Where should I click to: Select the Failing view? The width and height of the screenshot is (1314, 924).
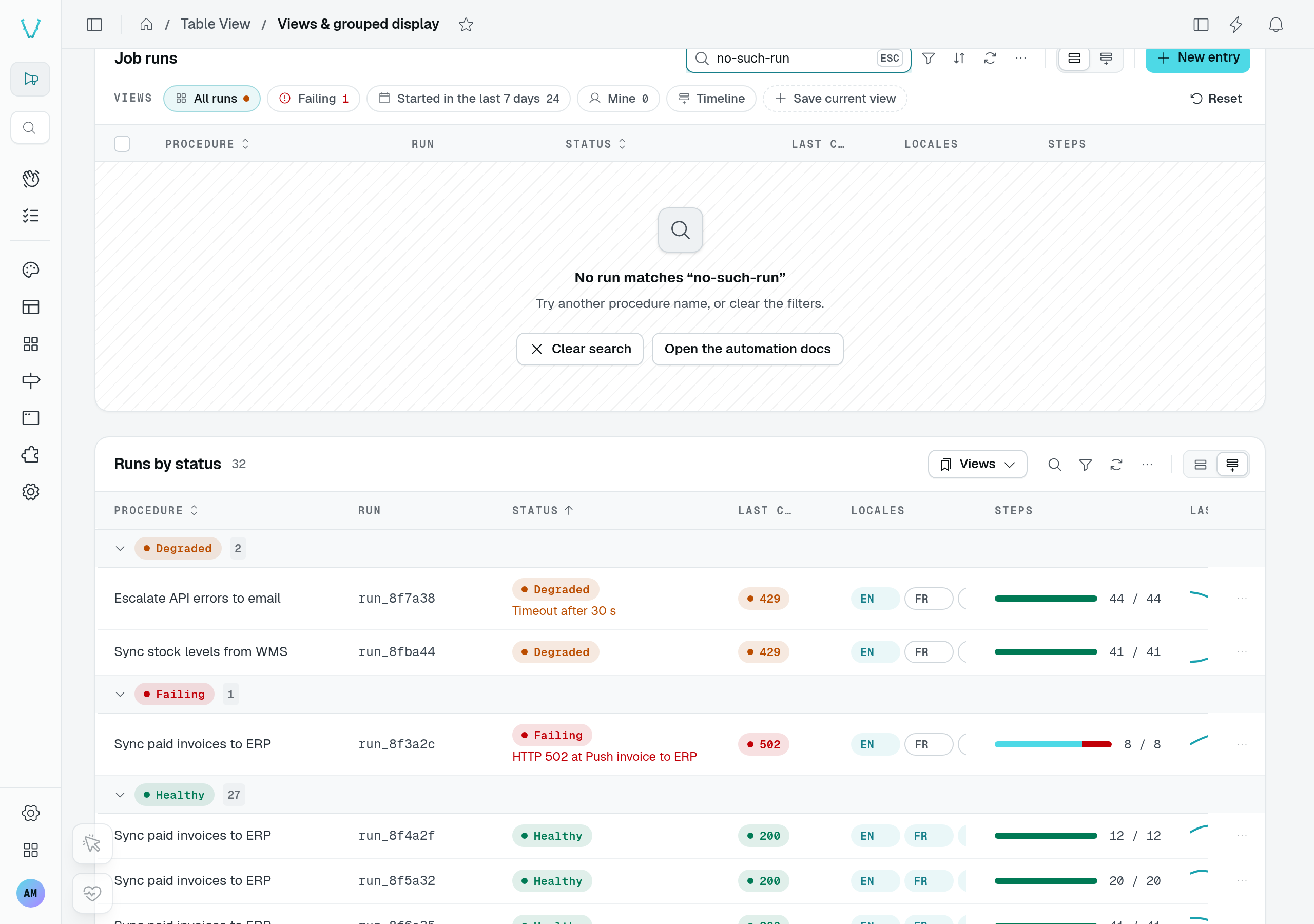tap(313, 99)
